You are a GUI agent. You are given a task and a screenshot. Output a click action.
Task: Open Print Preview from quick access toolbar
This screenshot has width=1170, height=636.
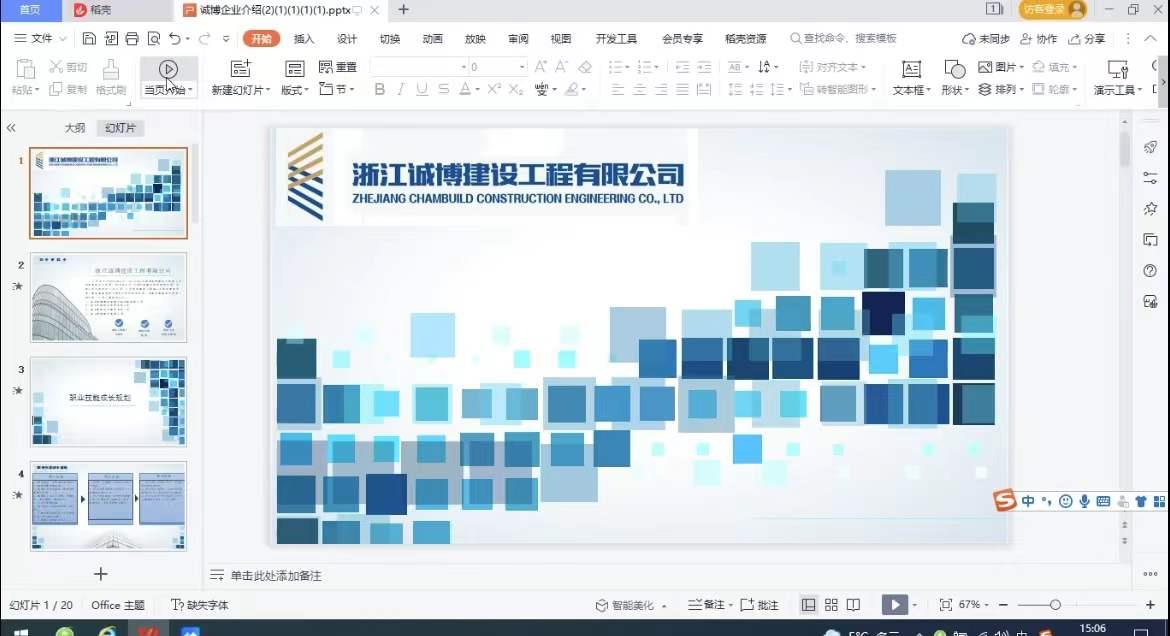pos(154,38)
